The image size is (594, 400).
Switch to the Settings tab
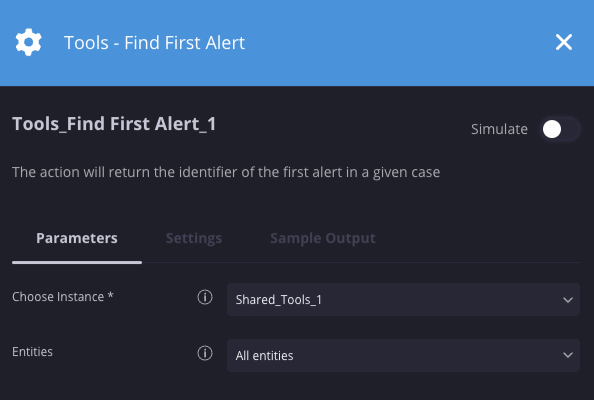click(x=194, y=238)
